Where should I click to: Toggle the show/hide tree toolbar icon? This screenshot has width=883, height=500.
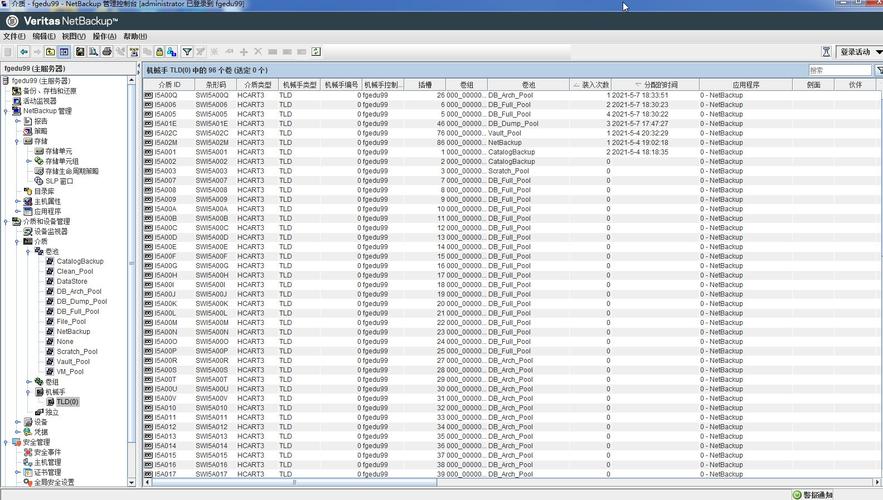point(64,52)
